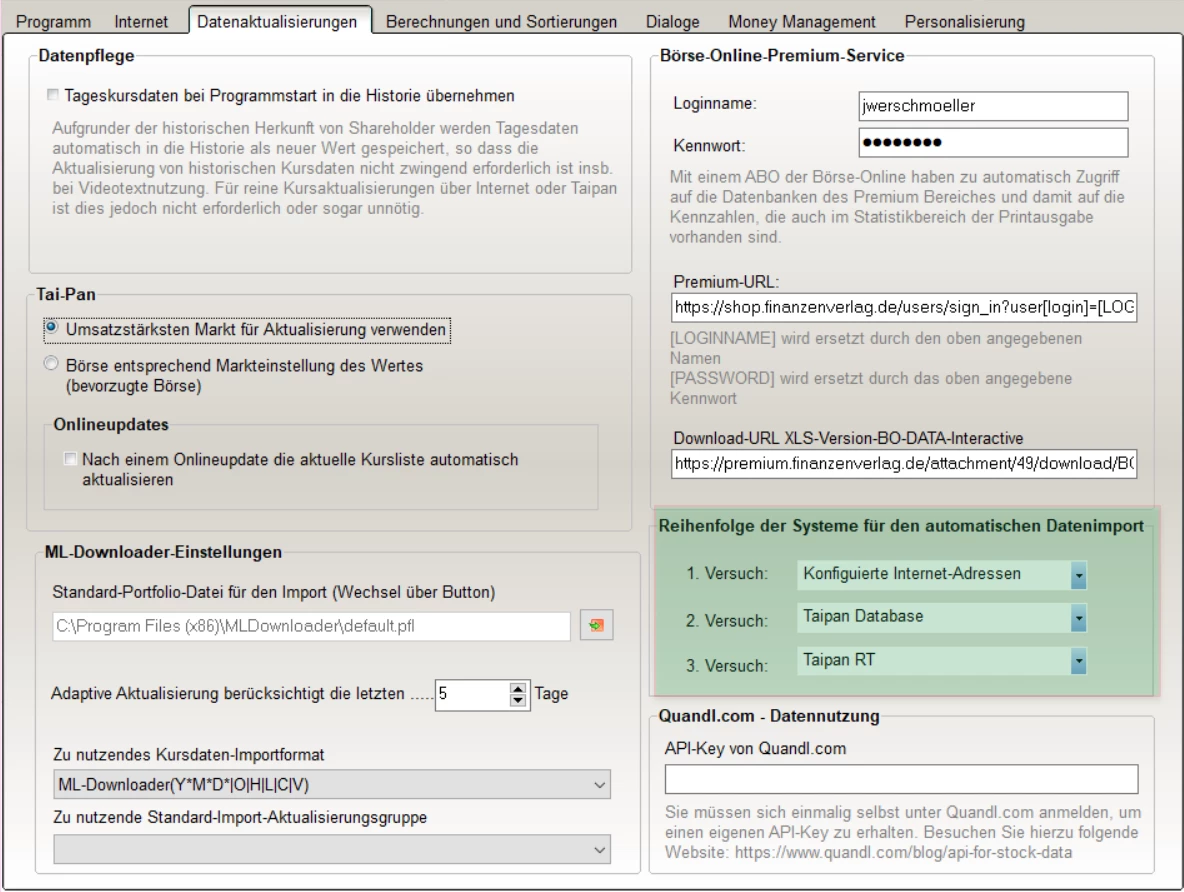Open the Dialoge tab
The height and width of the screenshot is (892, 1184).
673,22
